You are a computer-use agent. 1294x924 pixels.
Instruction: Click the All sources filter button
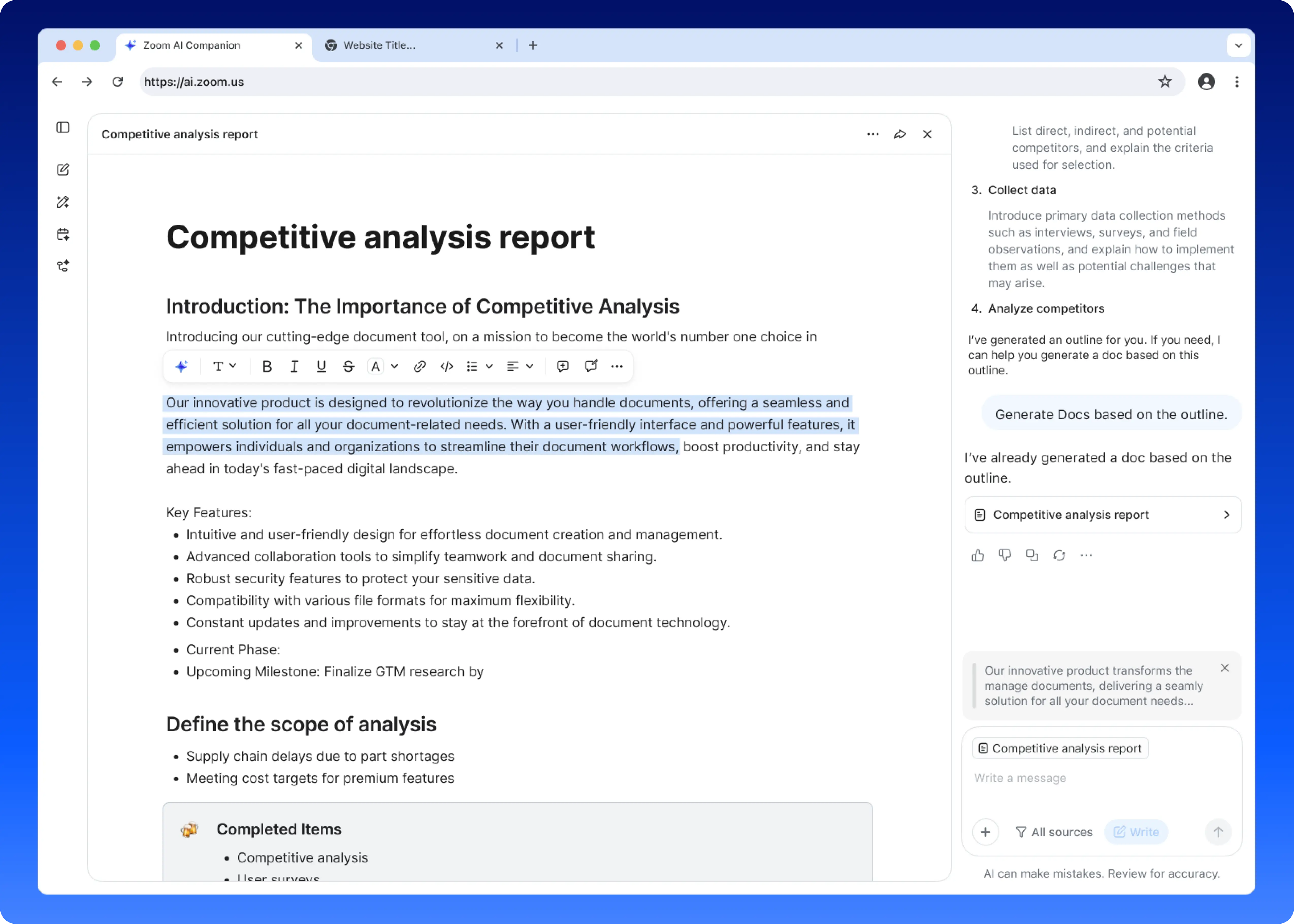pos(1054,832)
